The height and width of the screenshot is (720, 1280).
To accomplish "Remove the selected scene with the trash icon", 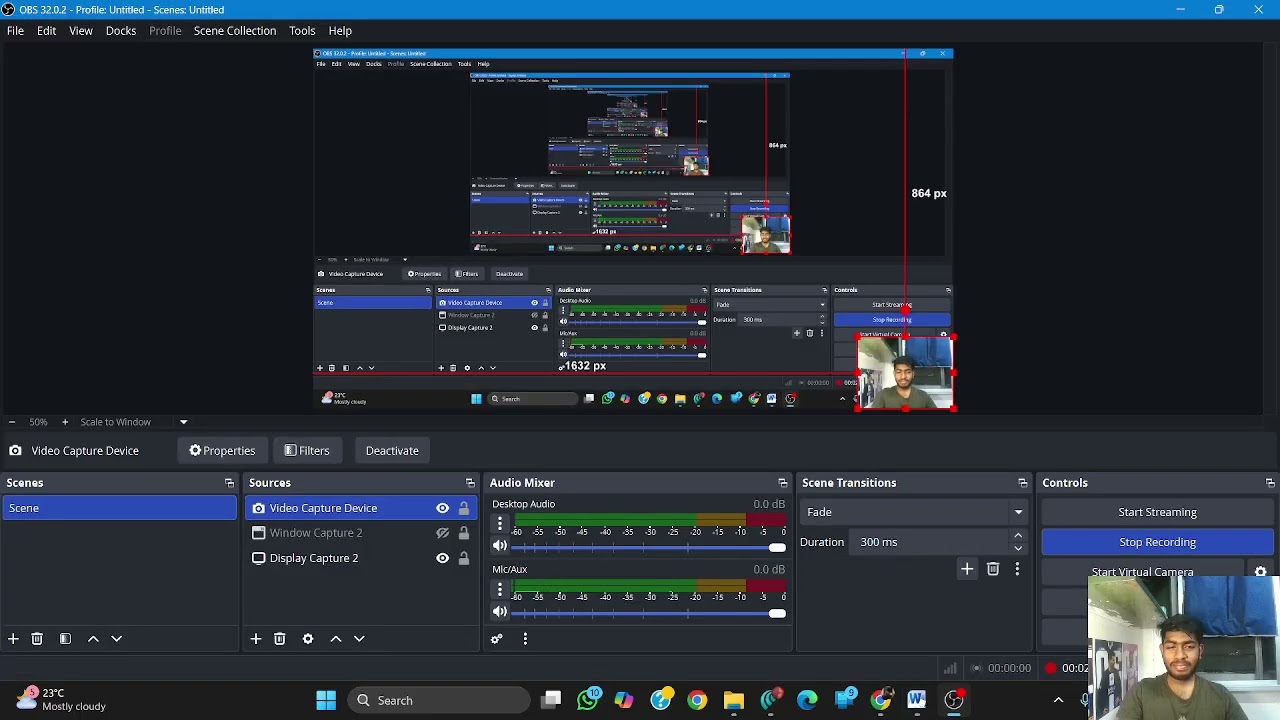I will click(37, 639).
